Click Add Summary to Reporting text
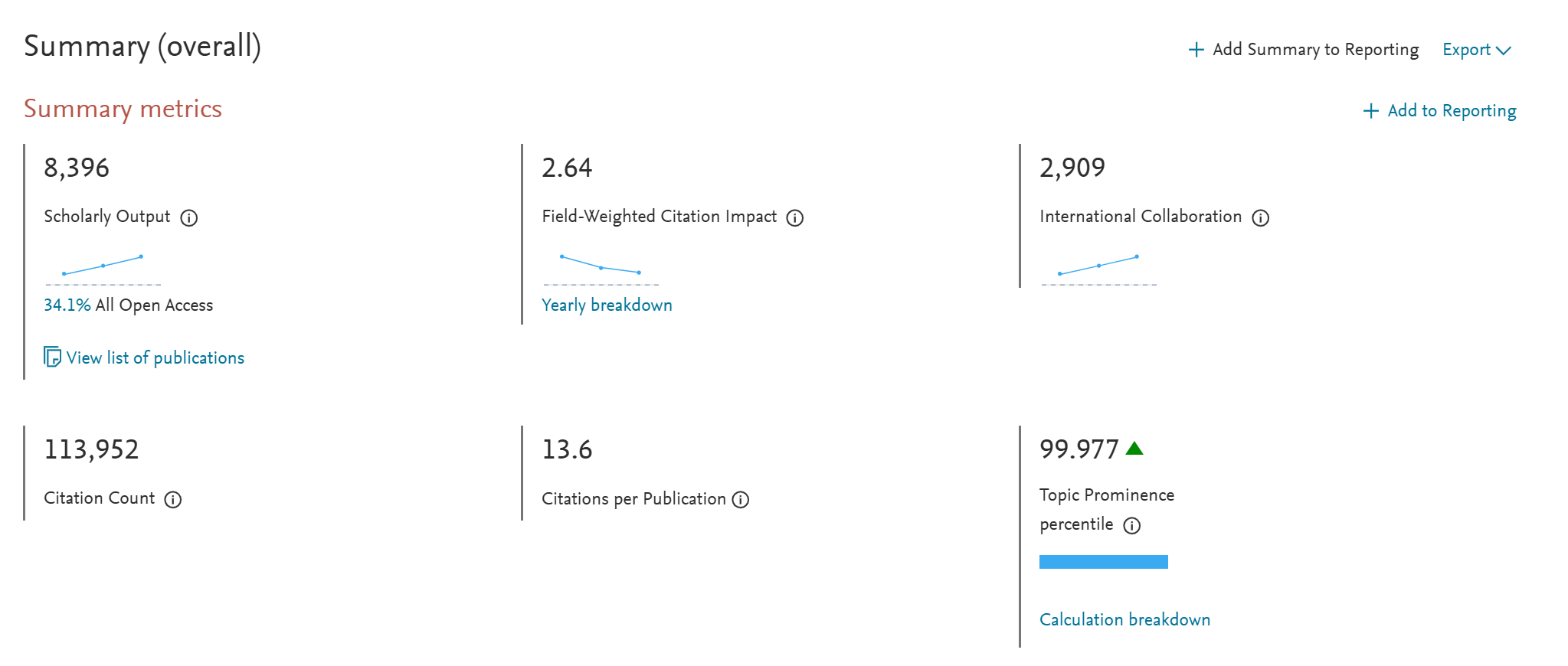The height and width of the screenshot is (666, 1568). pos(1316,50)
